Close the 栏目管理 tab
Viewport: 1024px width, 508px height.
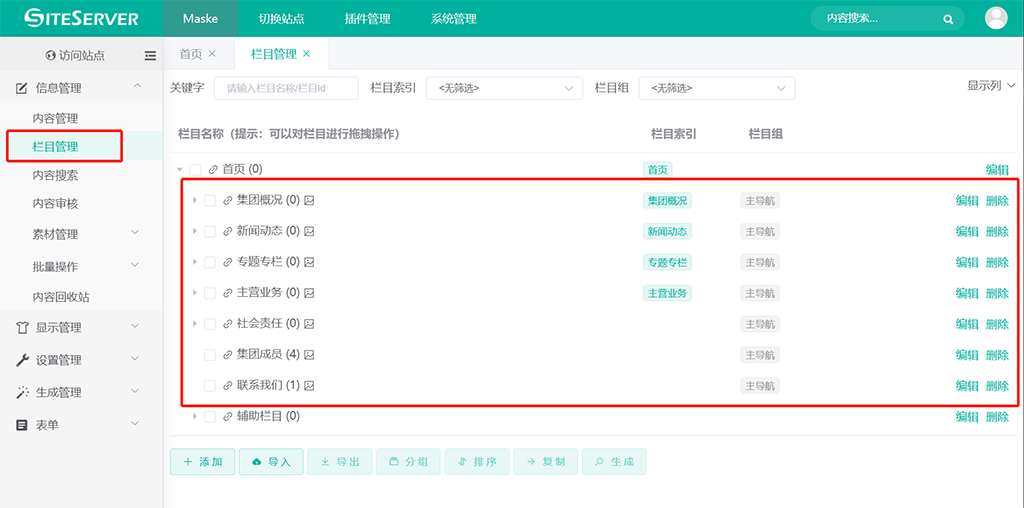tap(307, 54)
